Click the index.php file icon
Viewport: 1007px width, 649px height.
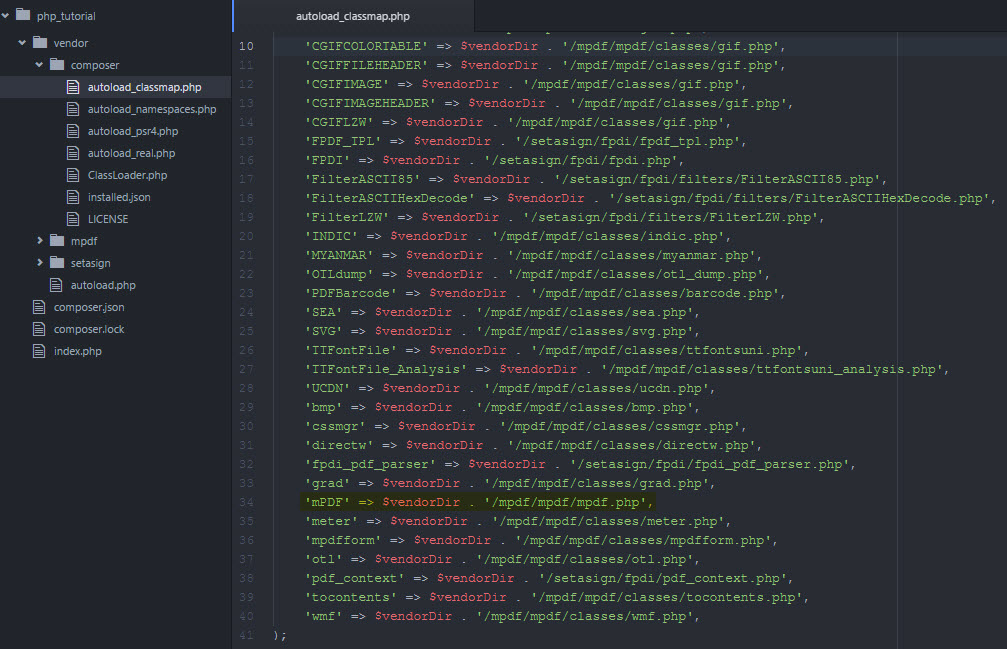(x=39, y=351)
